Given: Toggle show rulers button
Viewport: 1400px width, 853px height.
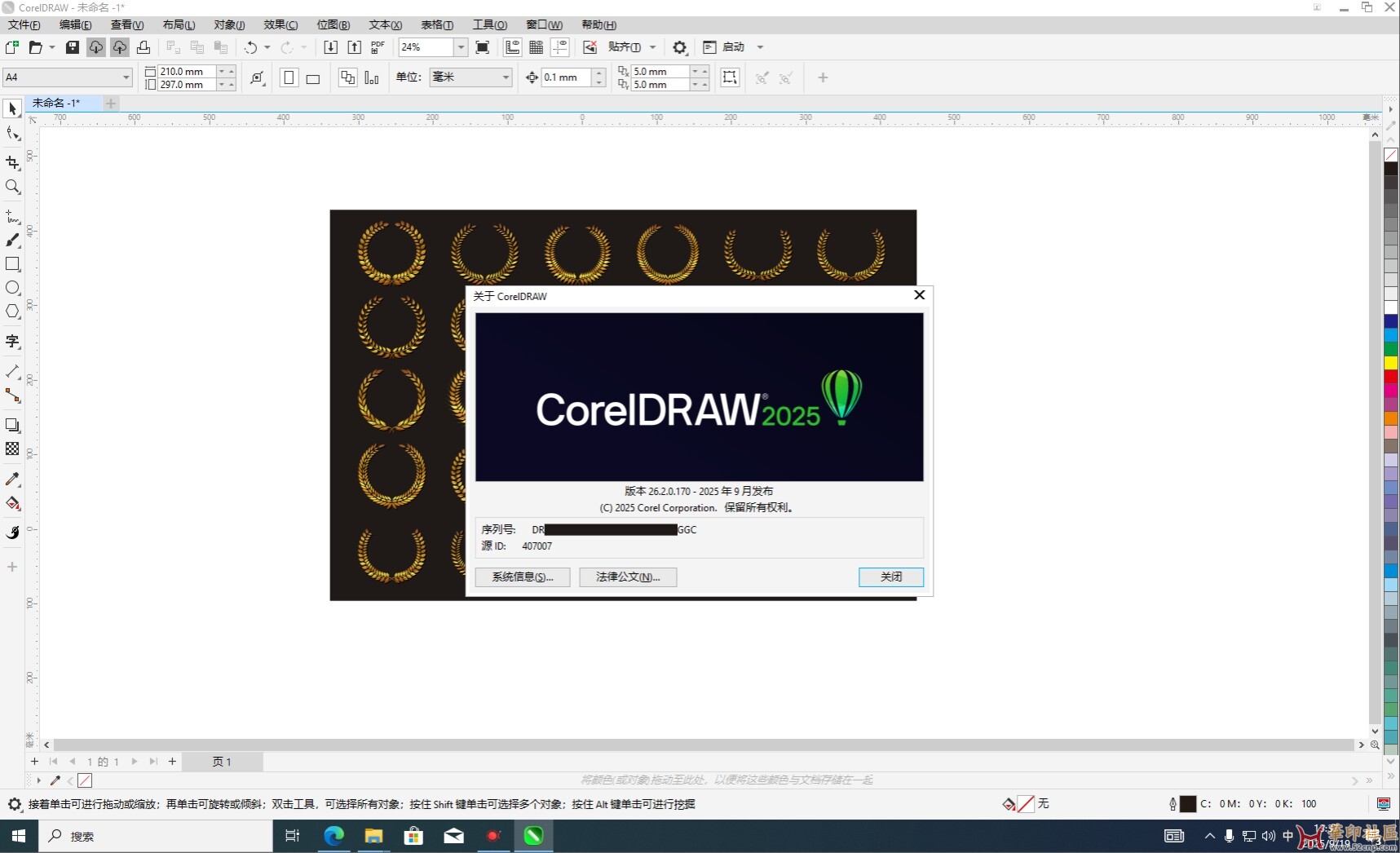Looking at the screenshot, I should (x=512, y=47).
